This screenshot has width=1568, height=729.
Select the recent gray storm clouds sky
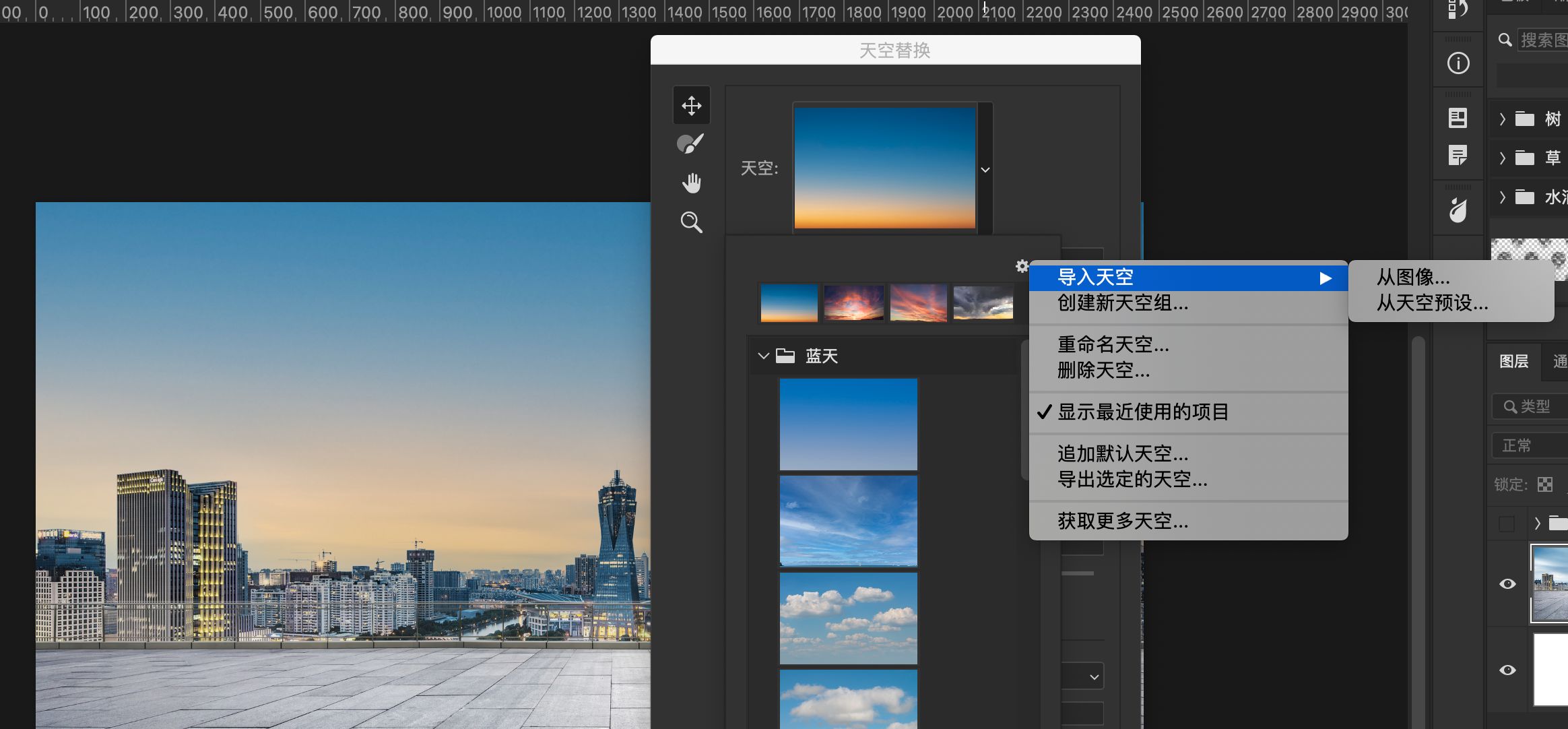tap(983, 303)
